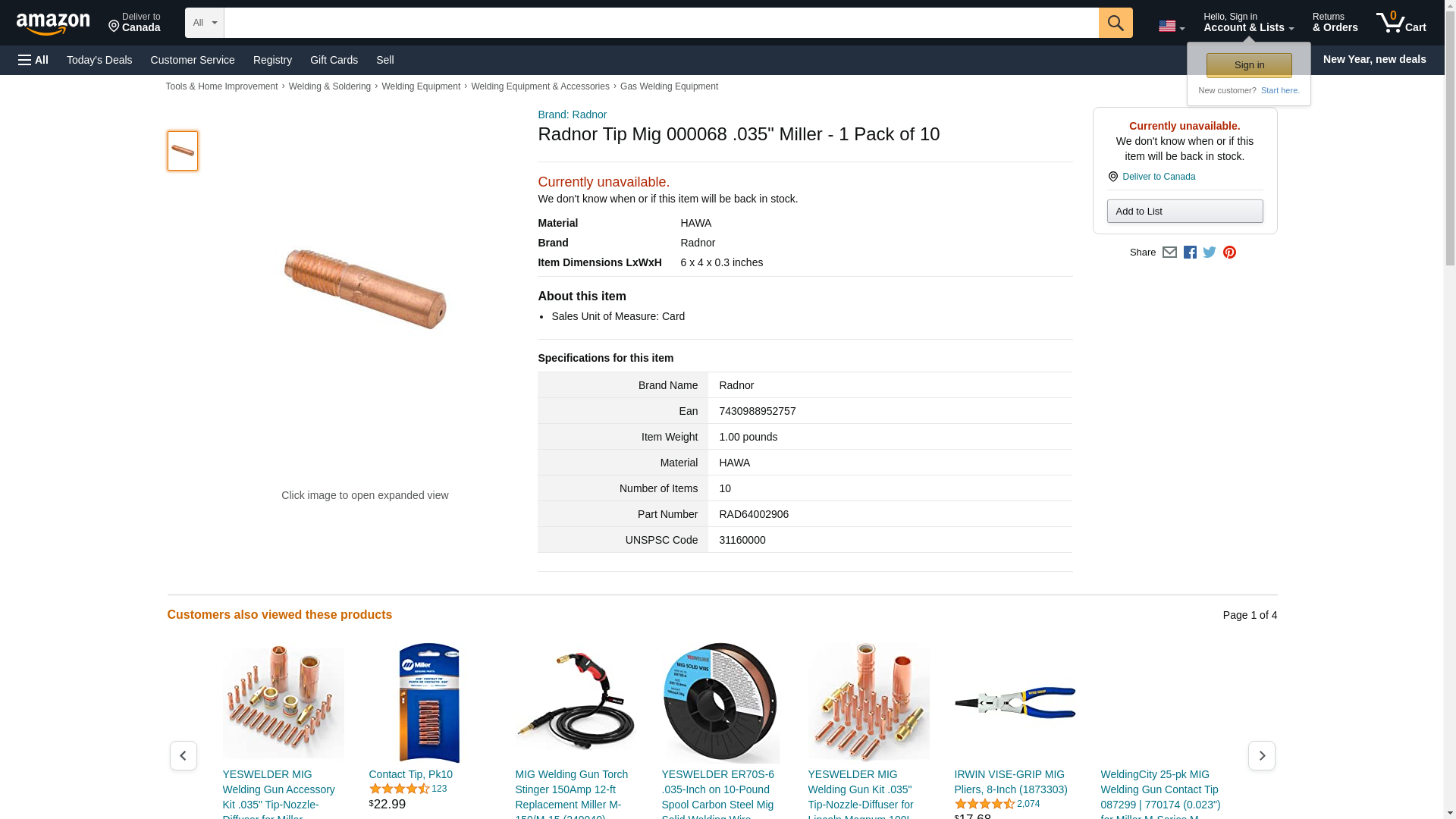
Task: Click the search magnifier button
Action: (x=1115, y=23)
